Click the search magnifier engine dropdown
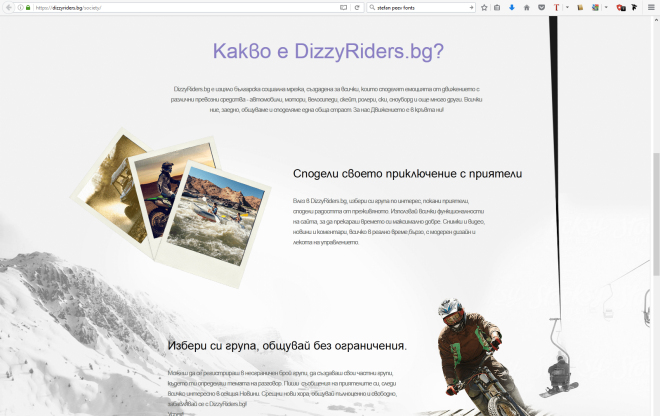 pos(373,7)
